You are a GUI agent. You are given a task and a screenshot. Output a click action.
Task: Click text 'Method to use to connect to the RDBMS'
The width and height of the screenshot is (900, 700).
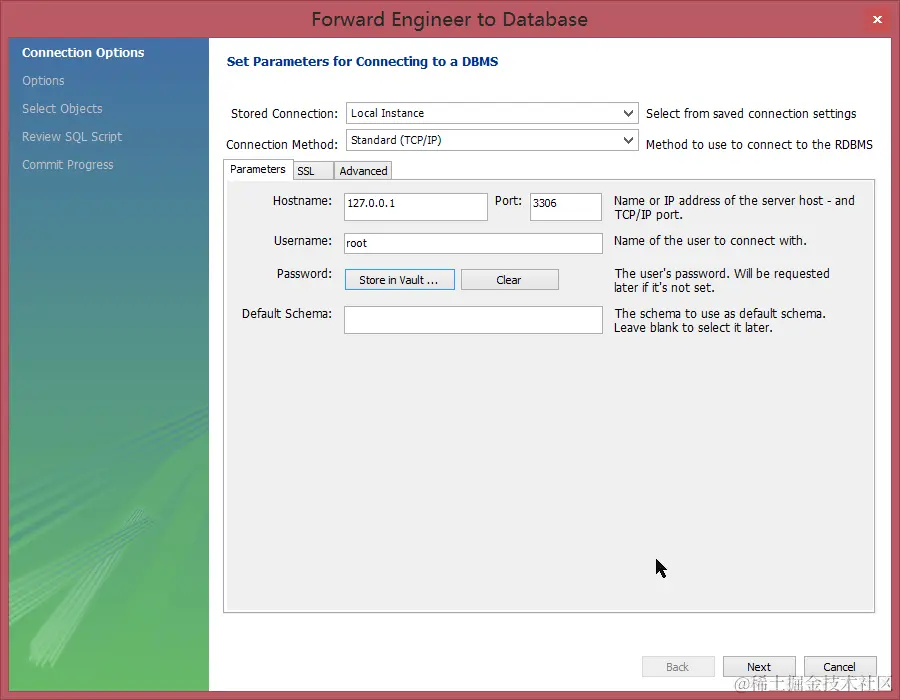[x=759, y=145]
